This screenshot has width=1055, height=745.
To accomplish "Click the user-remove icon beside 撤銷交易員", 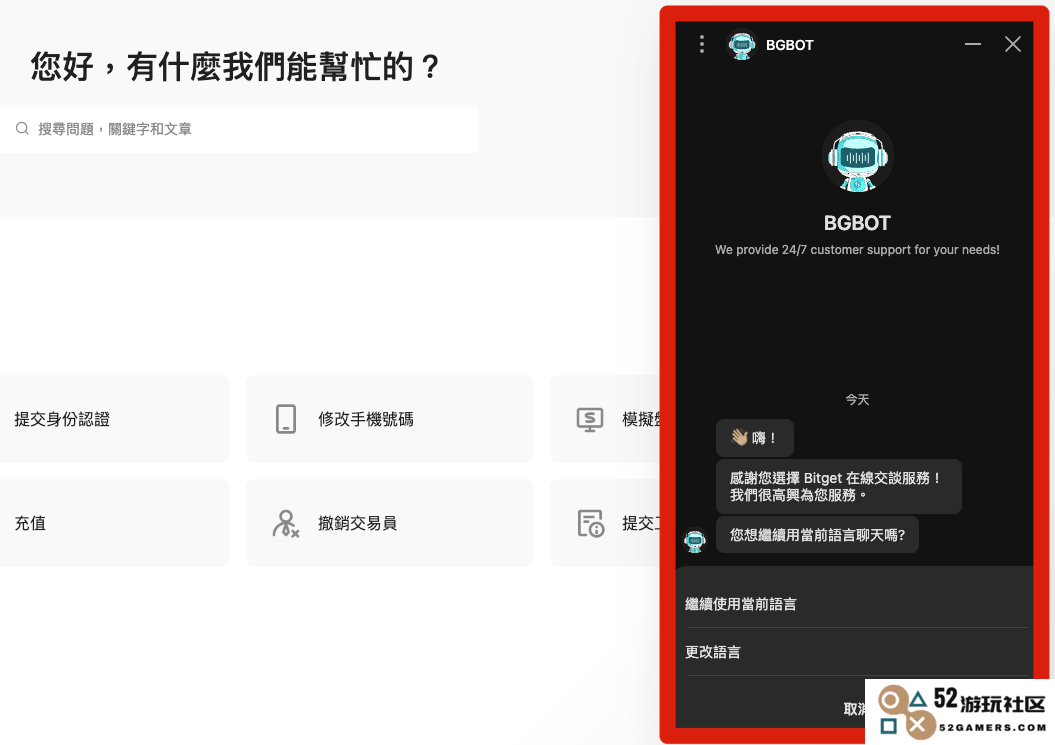I will pyautogui.click(x=286, y=523).
